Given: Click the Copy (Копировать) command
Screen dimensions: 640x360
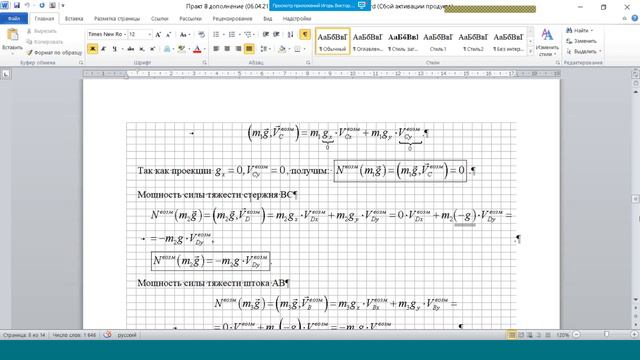Looking at the screenshot, I should pos(44,42).
